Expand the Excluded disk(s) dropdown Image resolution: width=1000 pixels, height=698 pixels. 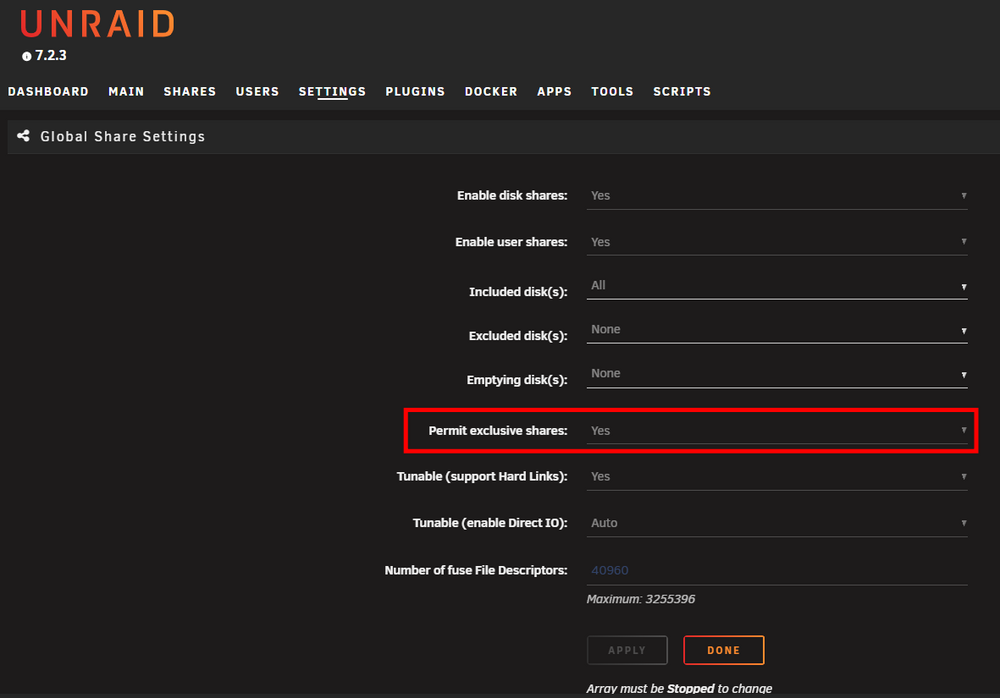point(777,330)
